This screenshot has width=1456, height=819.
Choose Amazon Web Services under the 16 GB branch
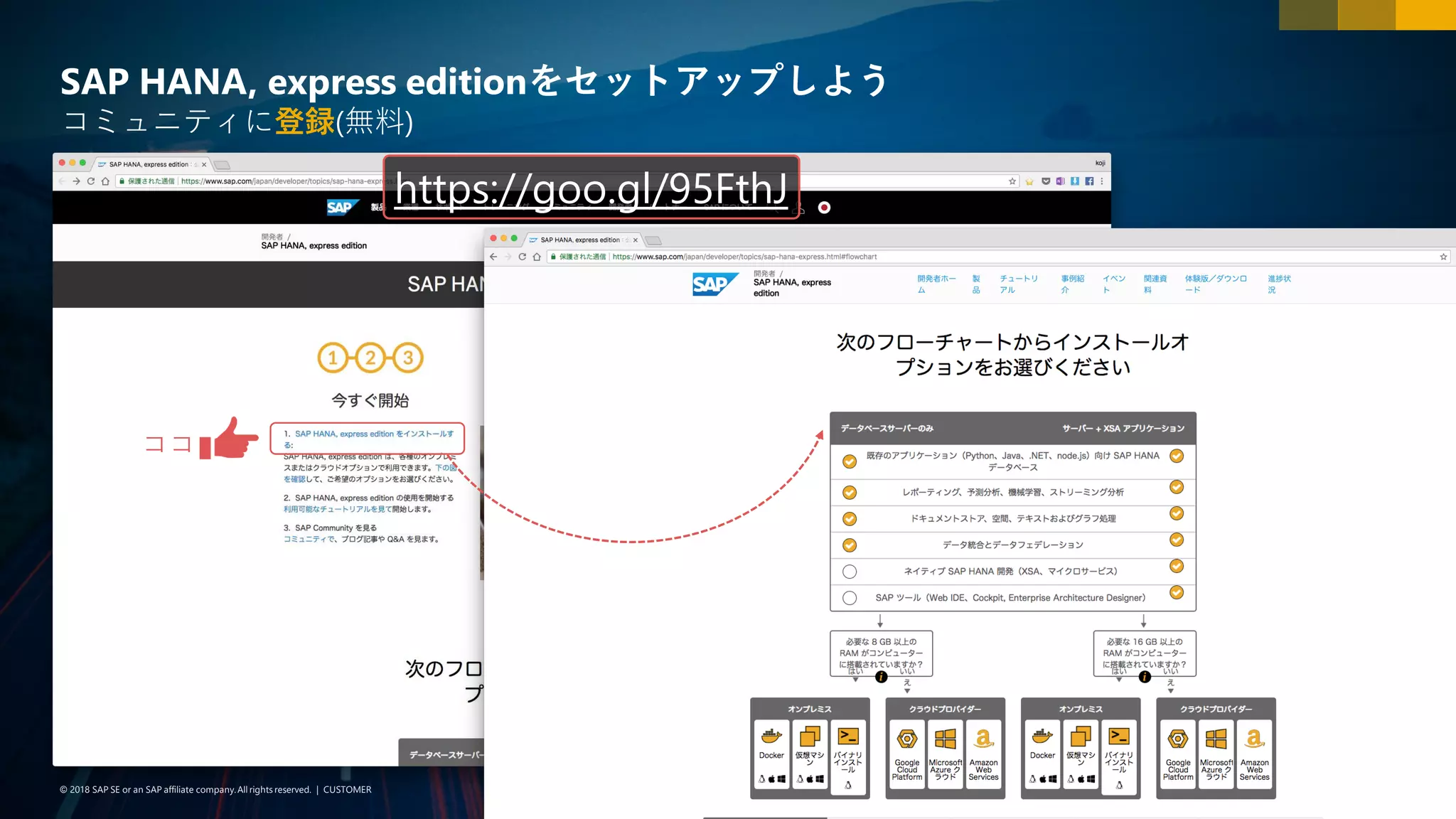click(x=1255, y=755)
